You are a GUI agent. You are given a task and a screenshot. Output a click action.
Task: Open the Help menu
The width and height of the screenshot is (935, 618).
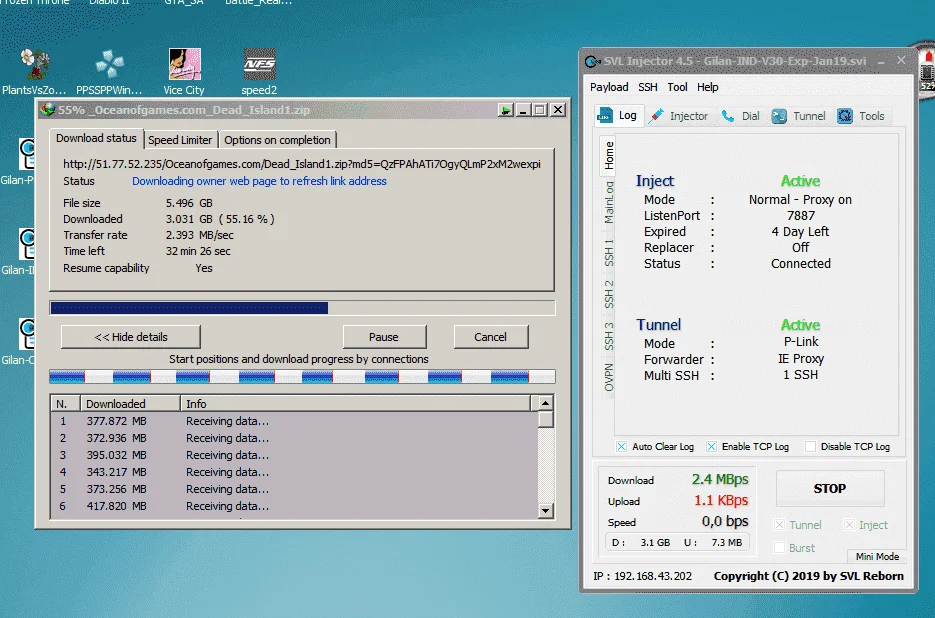(708, 87)
